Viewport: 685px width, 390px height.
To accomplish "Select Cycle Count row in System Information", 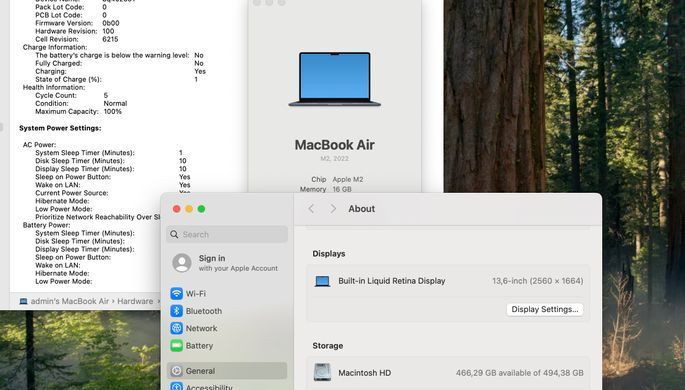I will 72,95.
